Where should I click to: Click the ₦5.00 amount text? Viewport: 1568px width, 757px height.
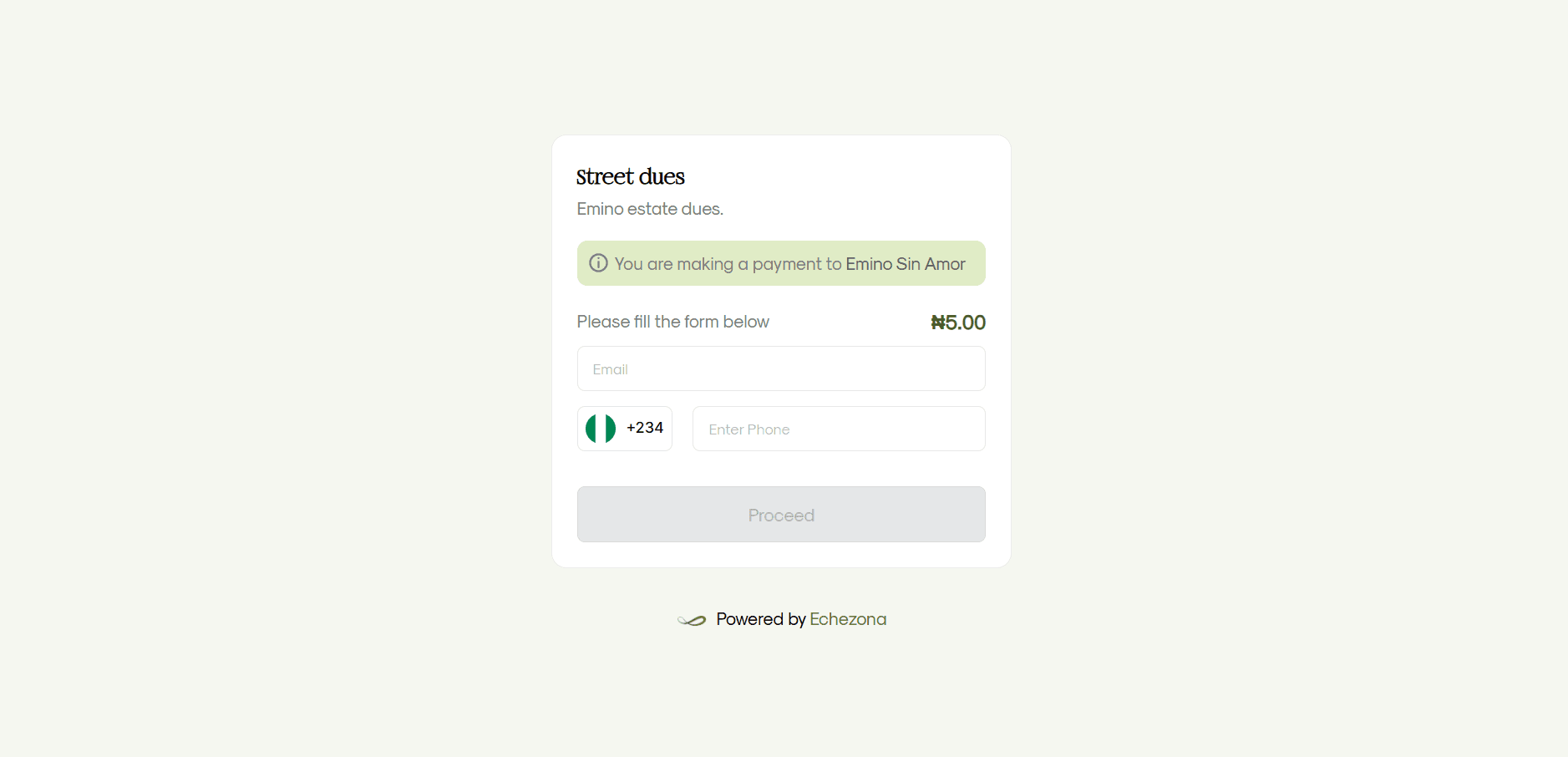(x=957, y=322)
